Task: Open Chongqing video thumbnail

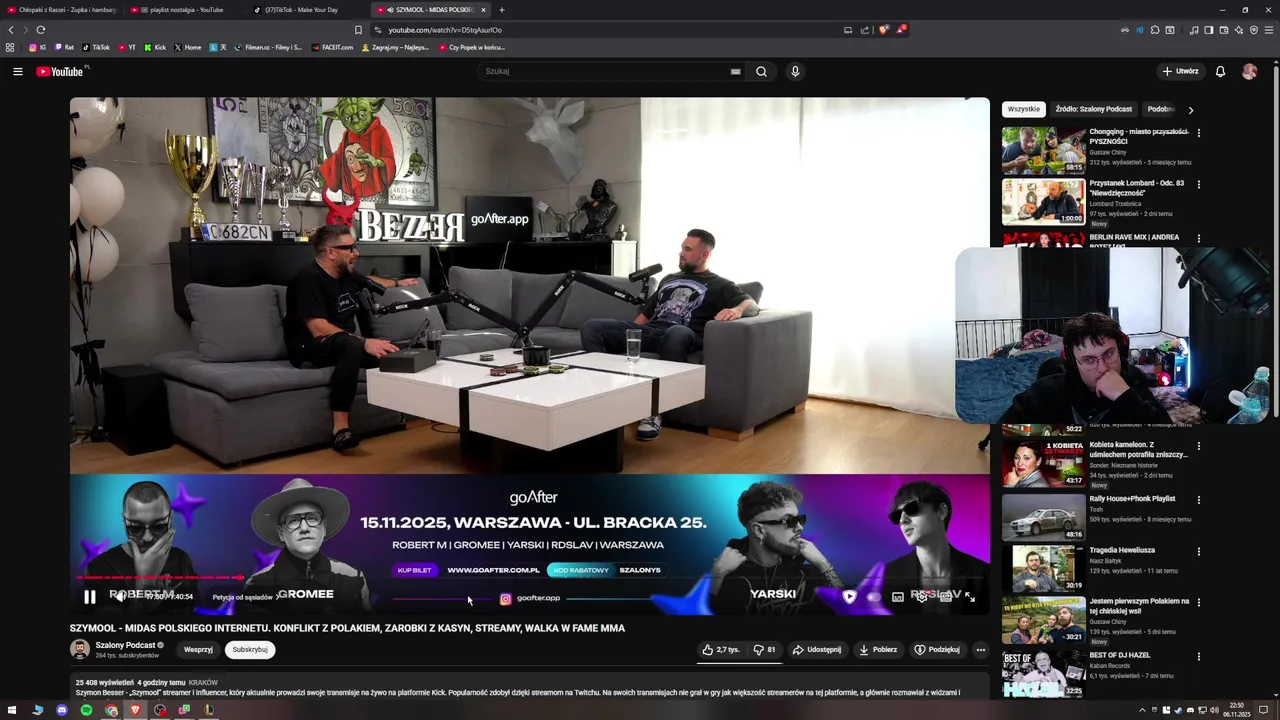Action: pos(1044,150)
